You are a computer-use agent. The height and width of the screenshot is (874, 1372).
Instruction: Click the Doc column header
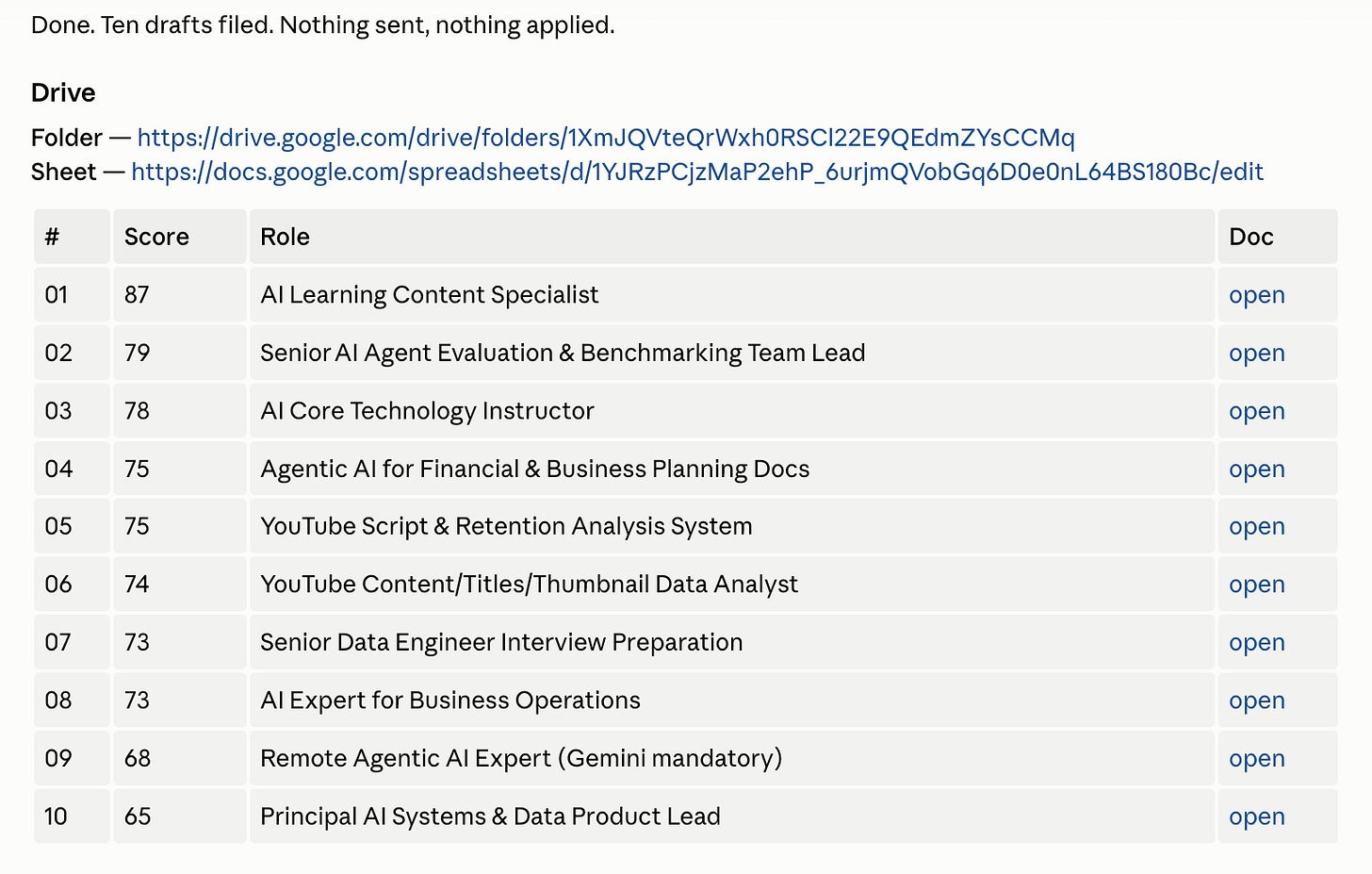[x=1278, y=237]
